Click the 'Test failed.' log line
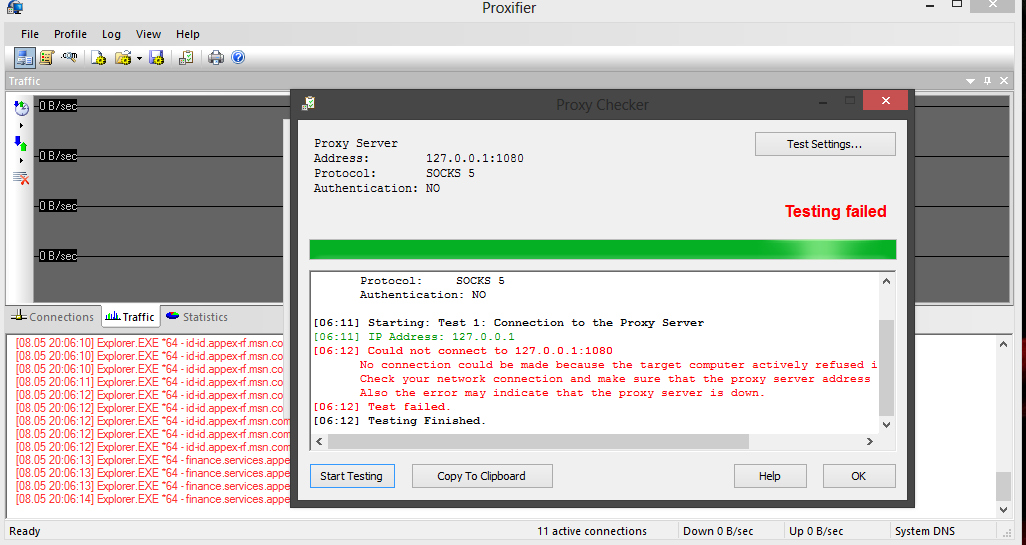This screenshot has width=1026, height=545. click(382, 407)
